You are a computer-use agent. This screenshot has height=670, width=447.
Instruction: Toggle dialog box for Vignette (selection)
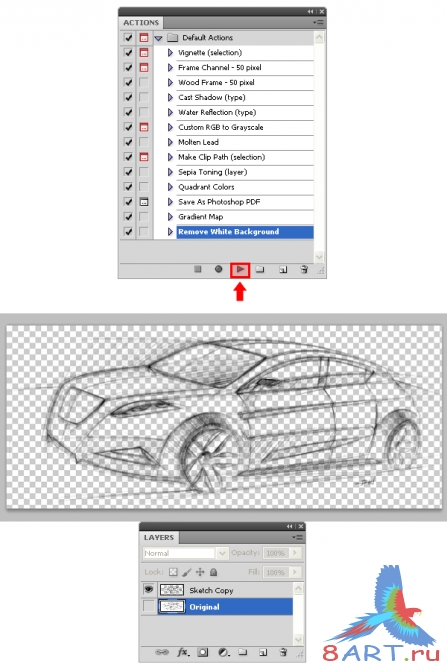pyautogui.click(x=144, y=53)
